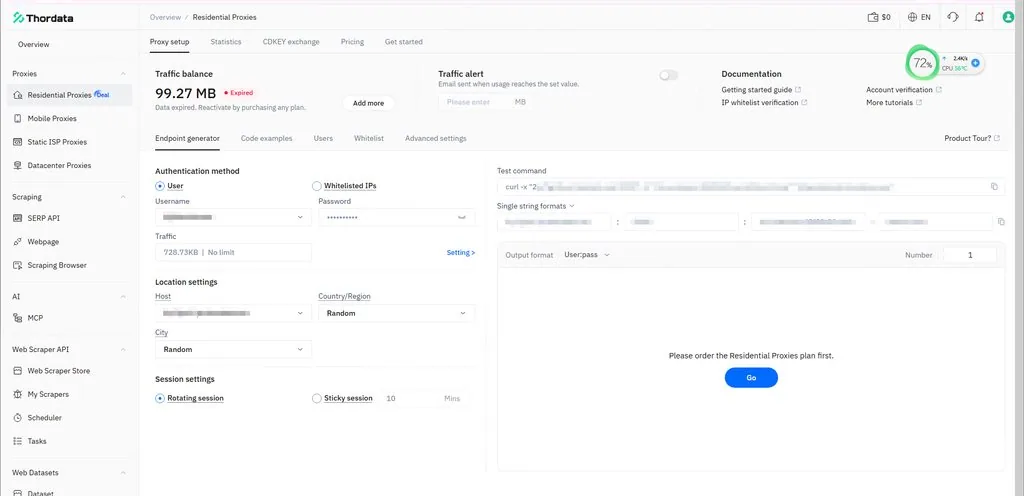Screen dimensions: 1024x496
Task: Collapse the Scraping sidebar section
Action: click(123, 197)
